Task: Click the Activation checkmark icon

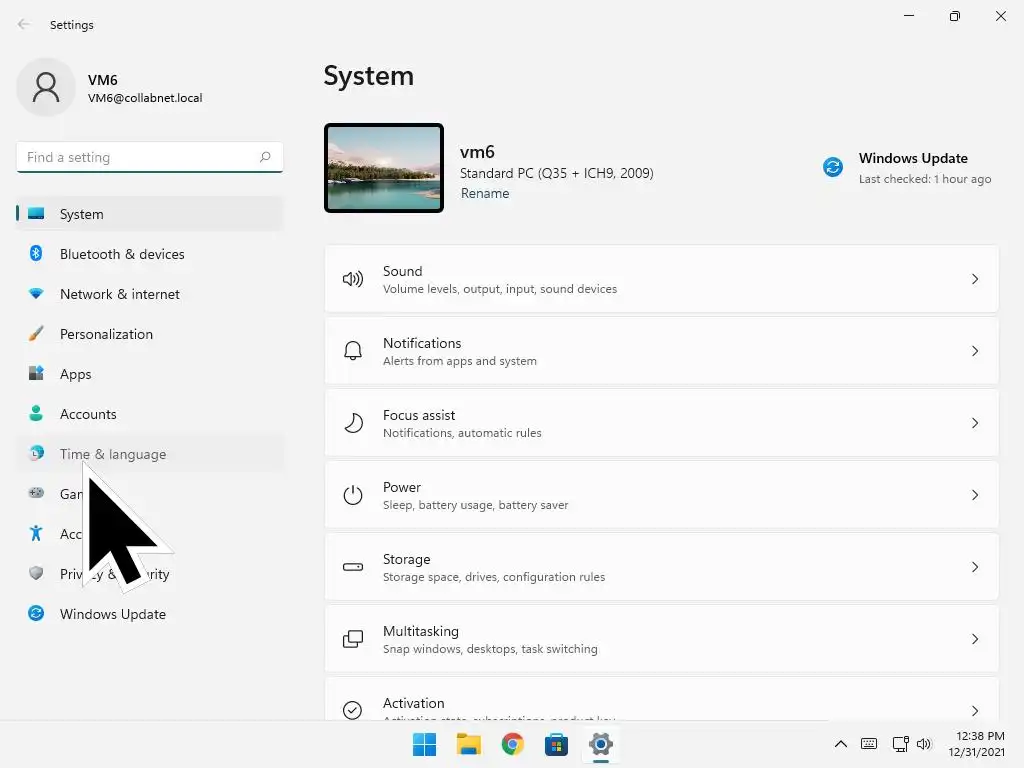Action: 353,710
